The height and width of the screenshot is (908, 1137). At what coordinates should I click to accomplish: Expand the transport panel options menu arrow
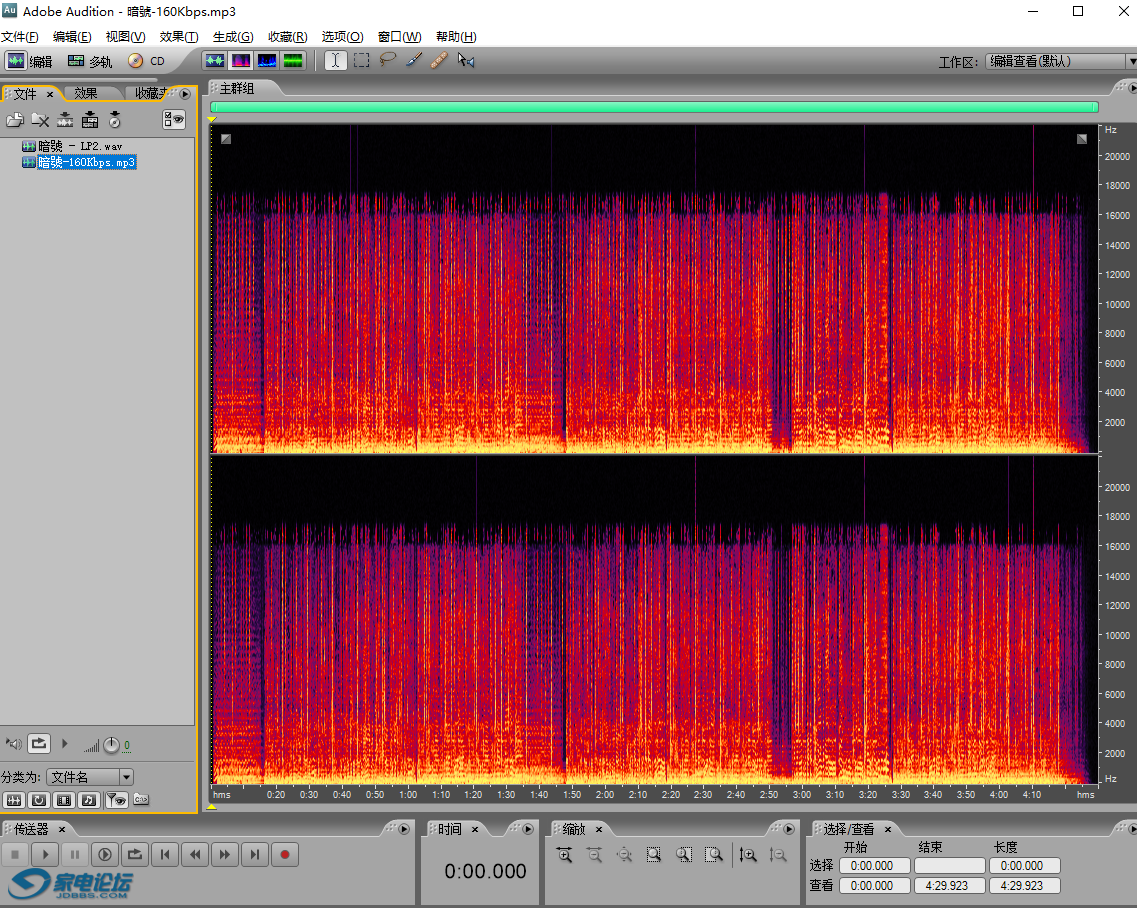(404, 829)
